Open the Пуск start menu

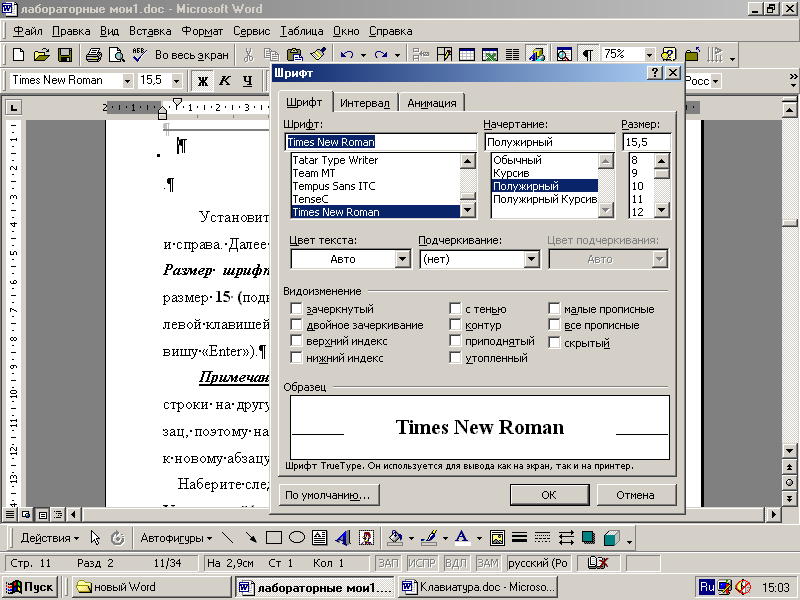[x=30, y=587]
